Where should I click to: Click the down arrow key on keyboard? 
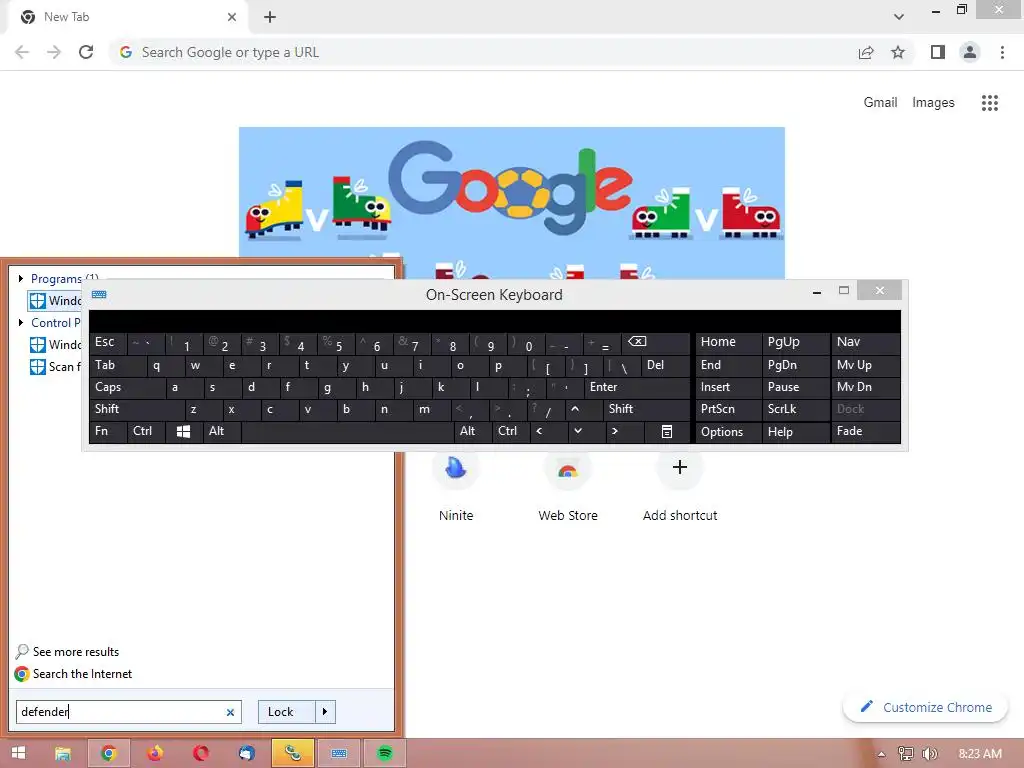[577, 431]
